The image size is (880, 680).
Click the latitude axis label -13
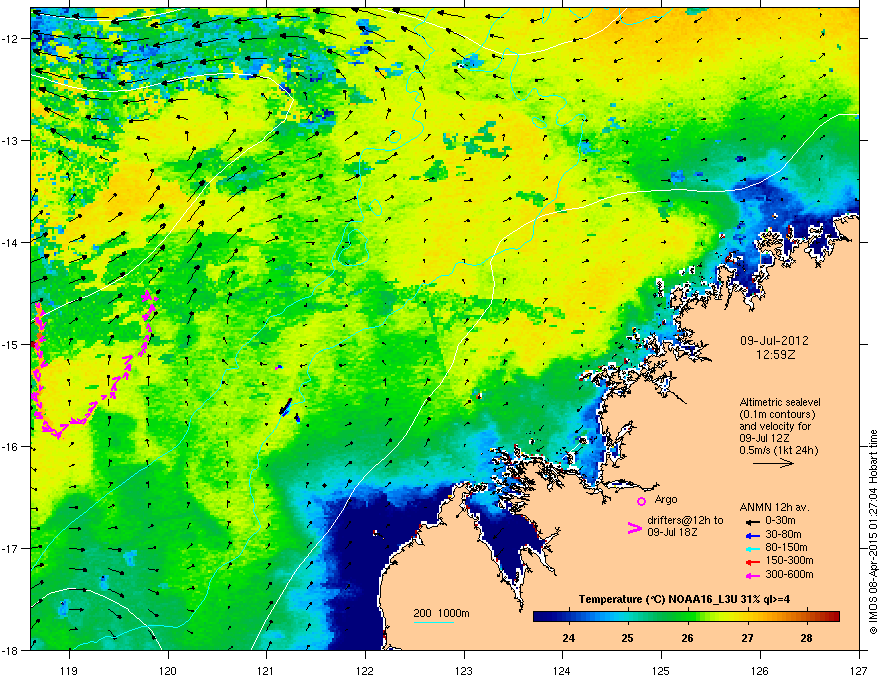click(x=11, y=141)
